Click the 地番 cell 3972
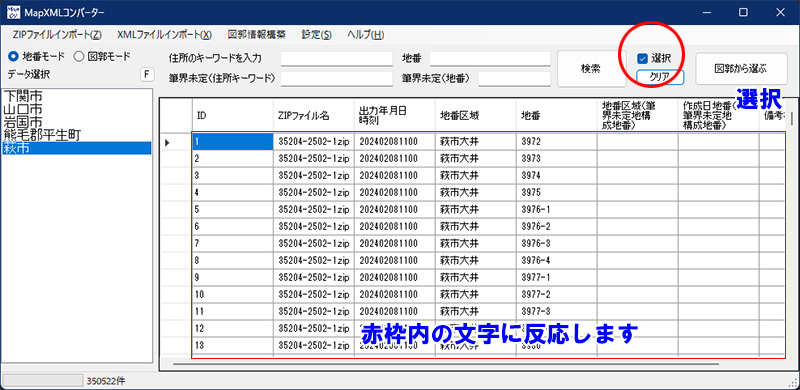800x390 pixels. tap(557, 142)
